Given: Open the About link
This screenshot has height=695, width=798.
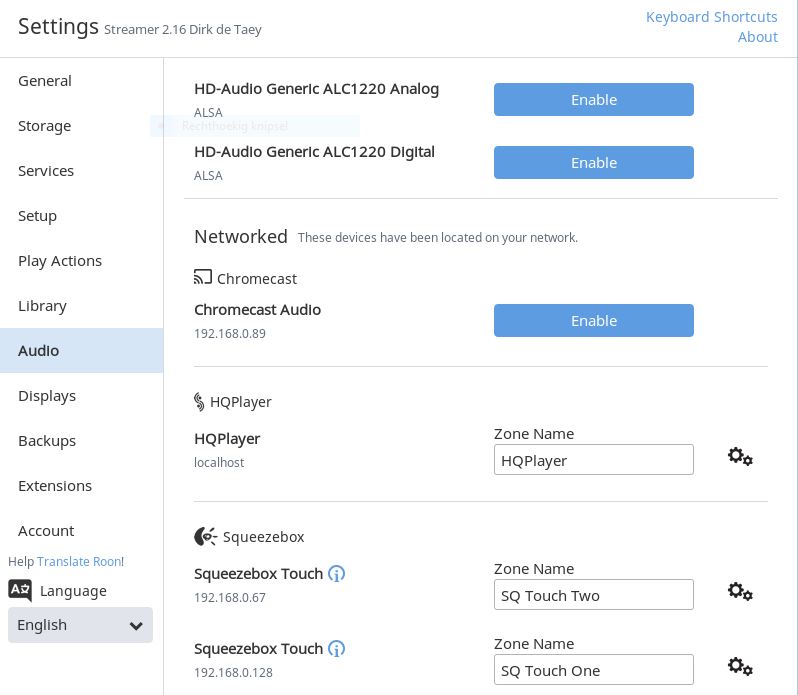Looking at the screenshot, I should (x=758, y=37).
